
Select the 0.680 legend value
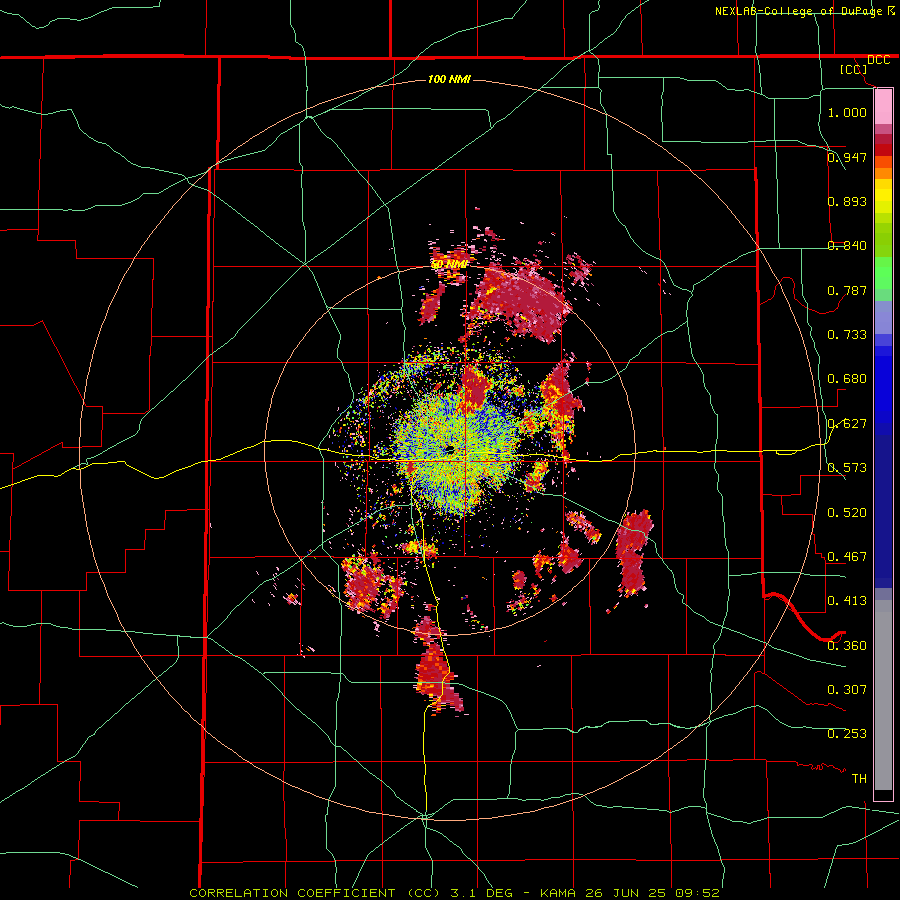[847, 379]
